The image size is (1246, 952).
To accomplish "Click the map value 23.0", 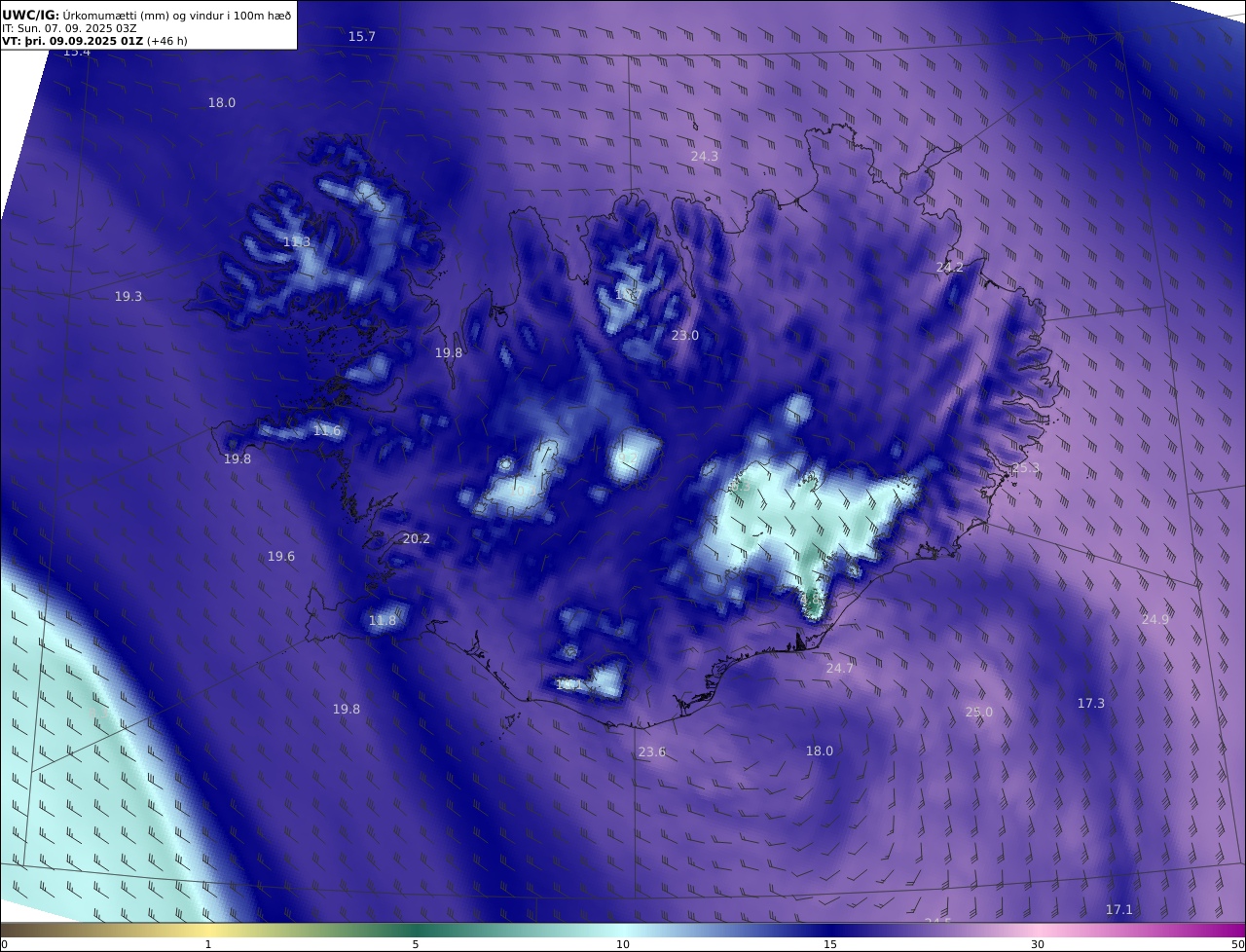I will click(x=685, y=335).
